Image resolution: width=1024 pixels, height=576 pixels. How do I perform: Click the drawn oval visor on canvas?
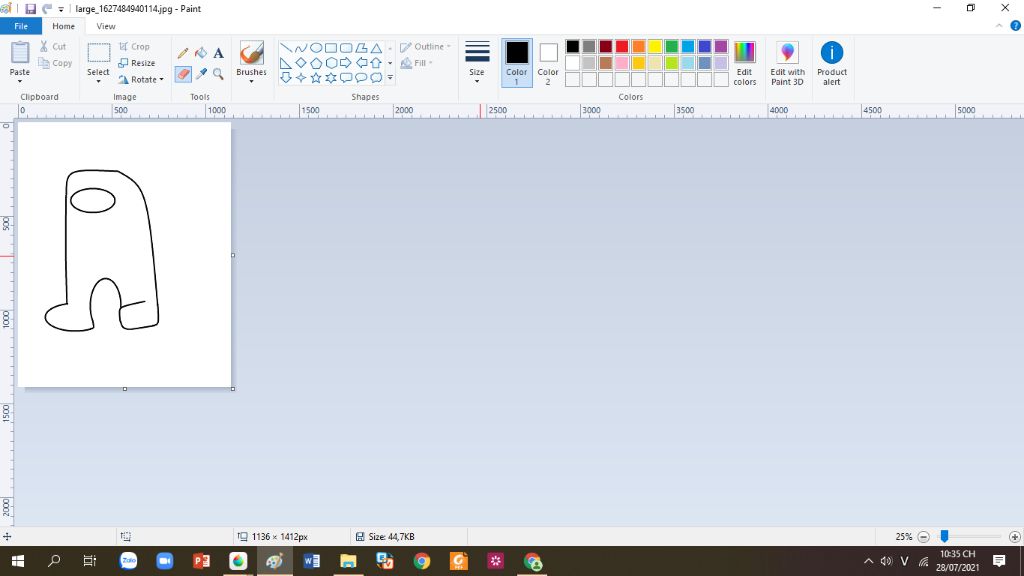click(x=93, y=200)
